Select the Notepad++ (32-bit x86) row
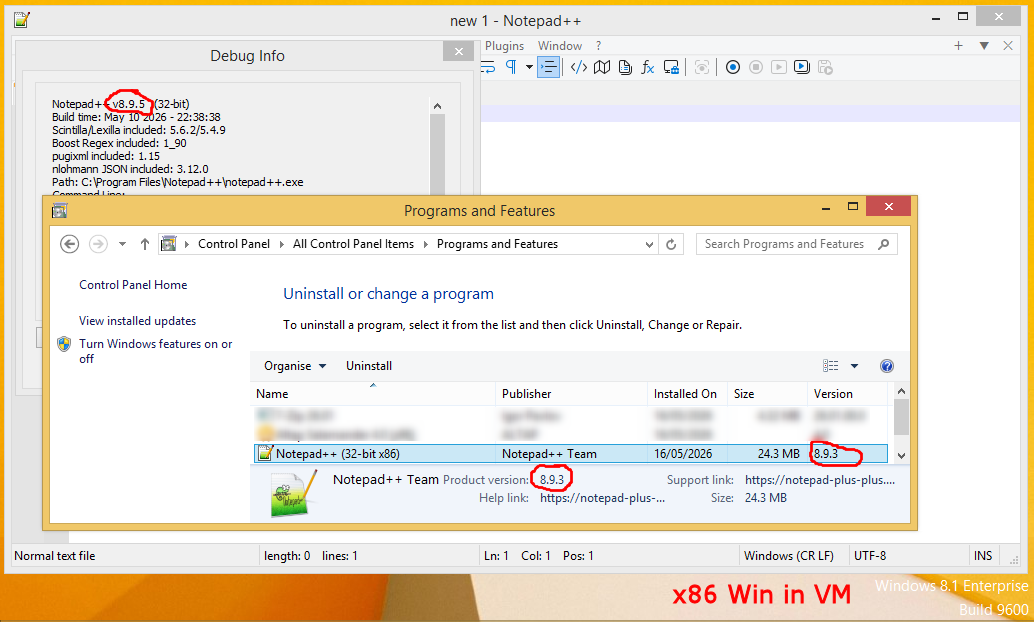 571,454
